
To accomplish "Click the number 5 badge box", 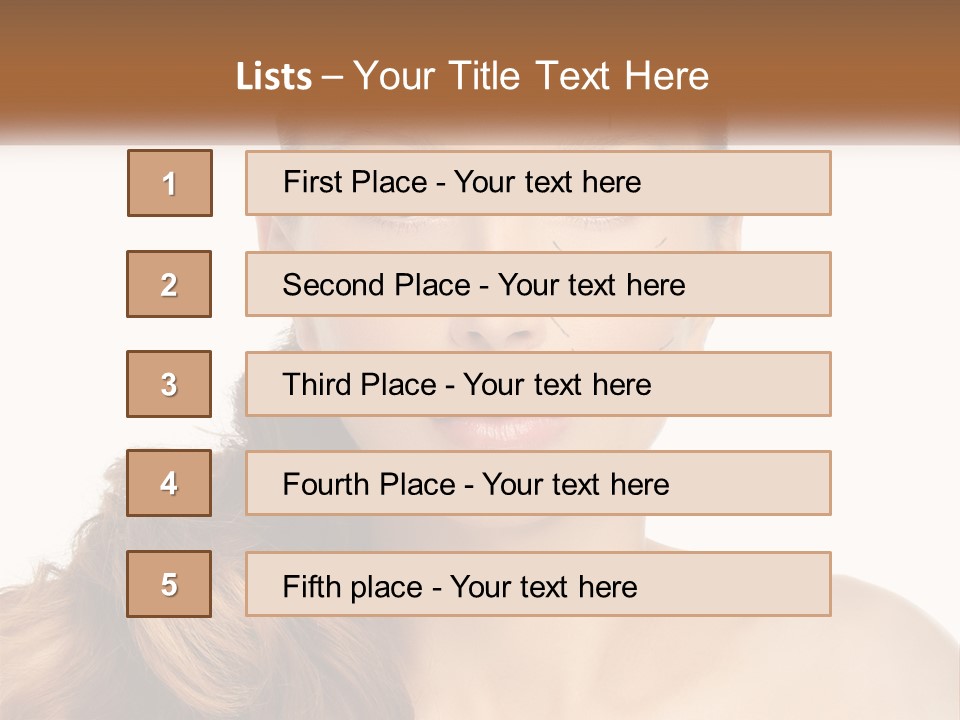I will pos(169,584).
